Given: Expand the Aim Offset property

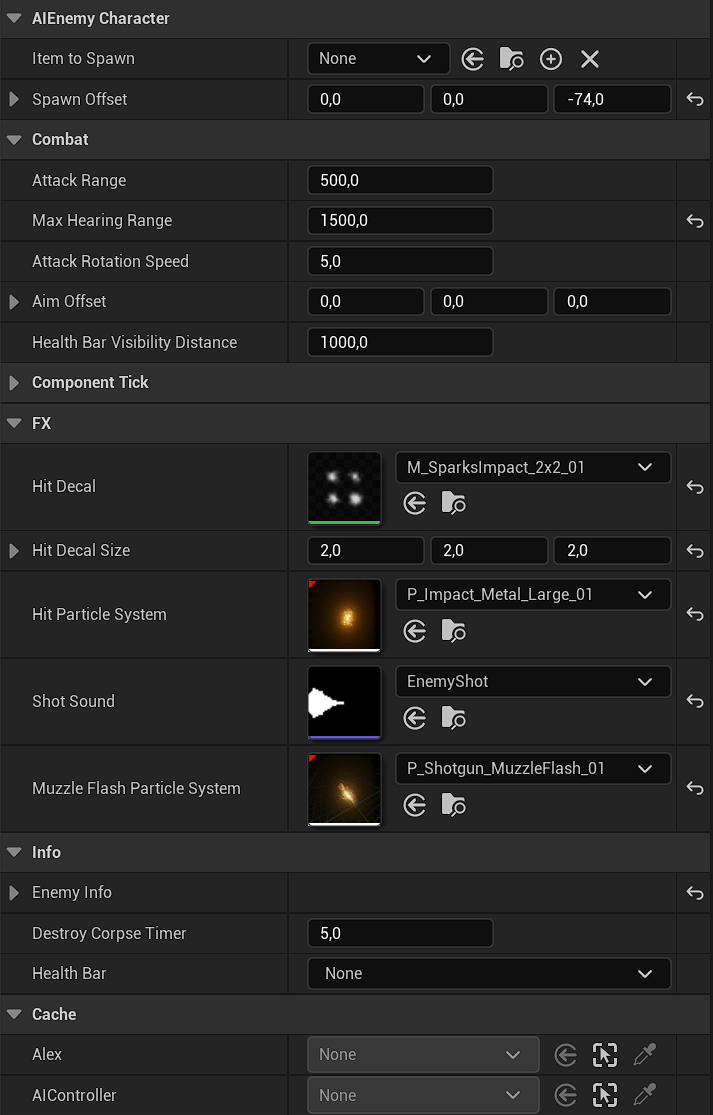Looking at the screenshot, I should 14,302.
